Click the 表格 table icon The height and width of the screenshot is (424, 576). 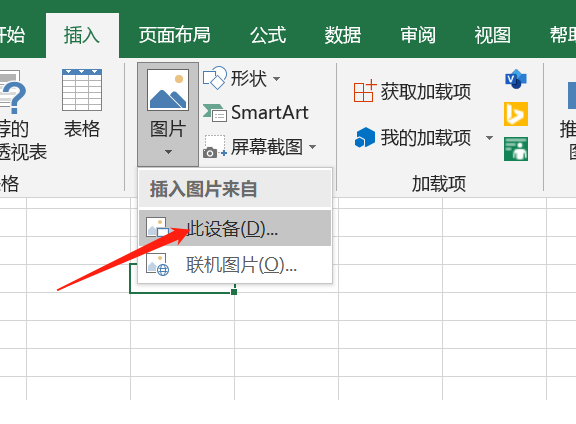coord(82,90)
